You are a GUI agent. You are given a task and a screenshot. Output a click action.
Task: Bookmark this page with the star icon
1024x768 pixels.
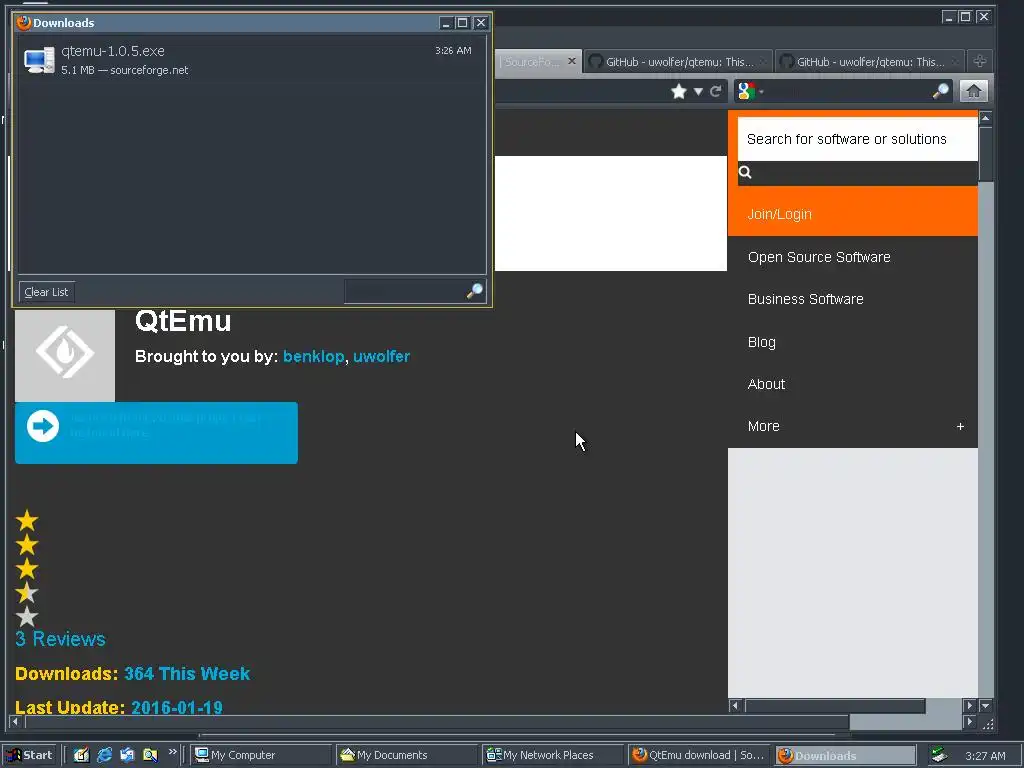(x=679, y=91)
